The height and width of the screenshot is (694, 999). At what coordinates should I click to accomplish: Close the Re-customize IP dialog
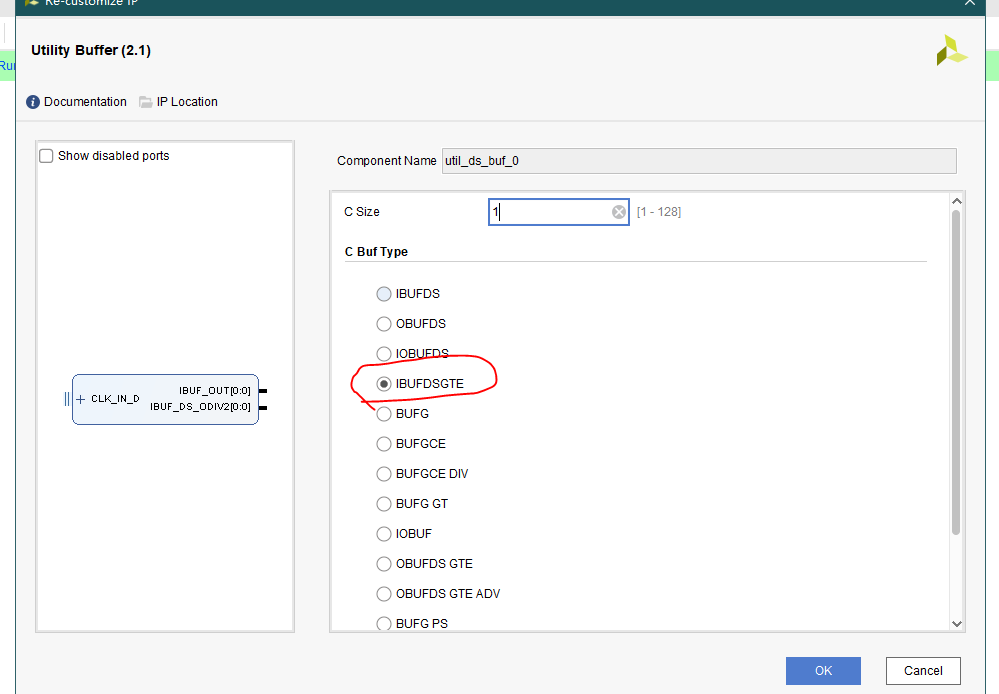pyautogui.click(x=968, y=4)
